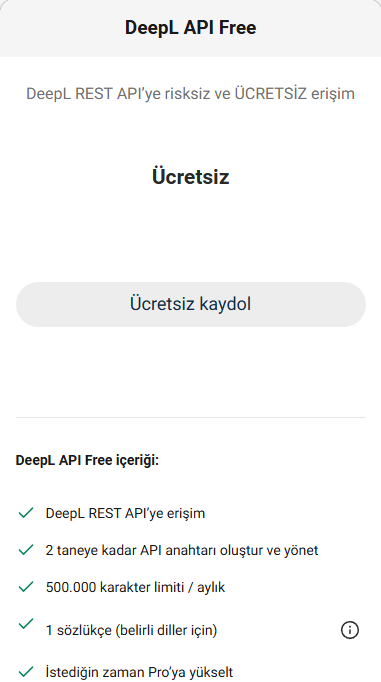
Task: Click the horizontal divider line below the button
Action: pos(190,418)
